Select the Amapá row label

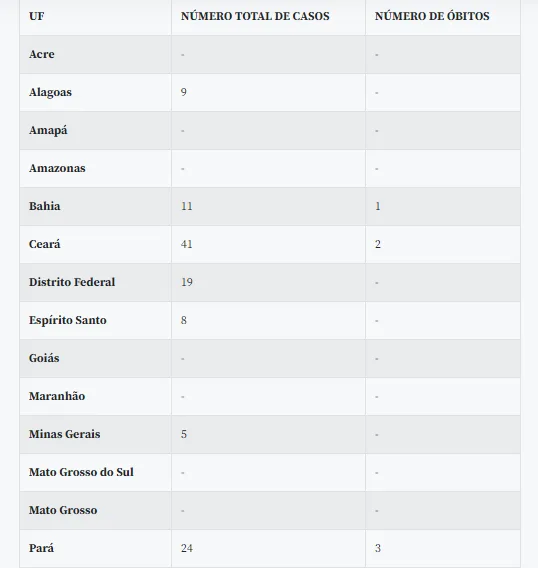(x=48, y=130)
